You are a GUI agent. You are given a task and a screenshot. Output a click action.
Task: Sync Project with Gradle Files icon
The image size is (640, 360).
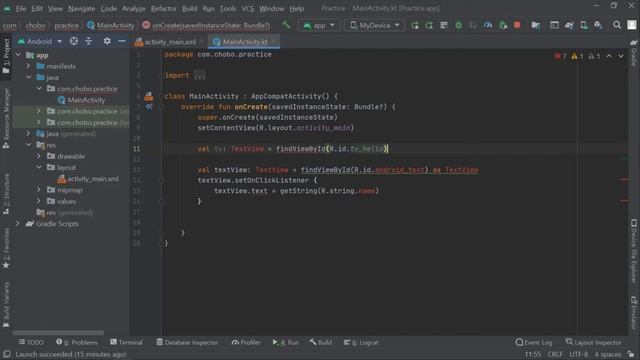(x=569, y=25)
